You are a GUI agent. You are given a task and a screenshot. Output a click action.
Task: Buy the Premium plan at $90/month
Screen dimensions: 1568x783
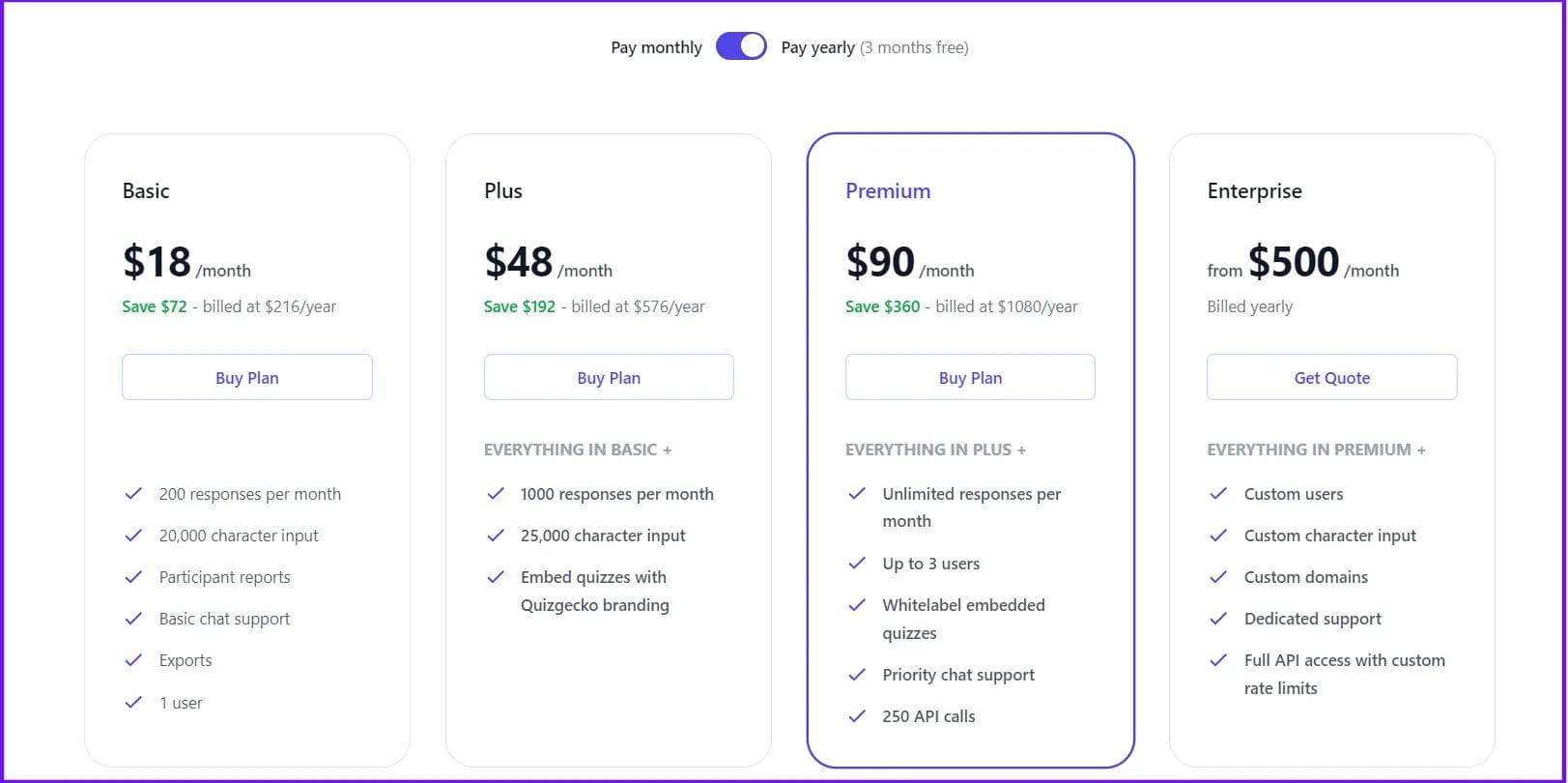coord(970,377)
